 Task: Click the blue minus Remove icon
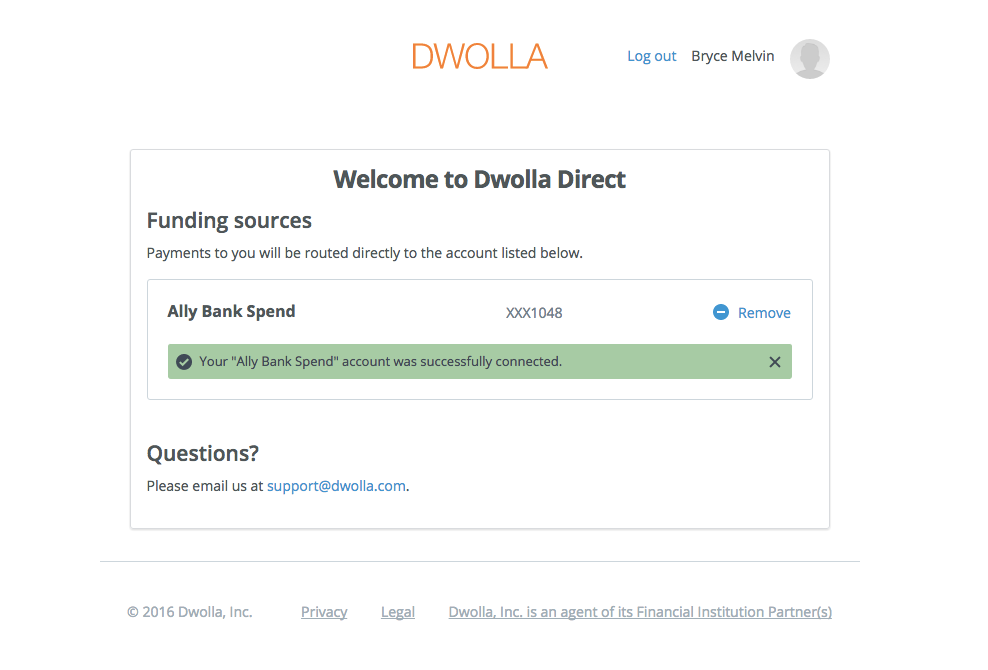tap(721, 312)
